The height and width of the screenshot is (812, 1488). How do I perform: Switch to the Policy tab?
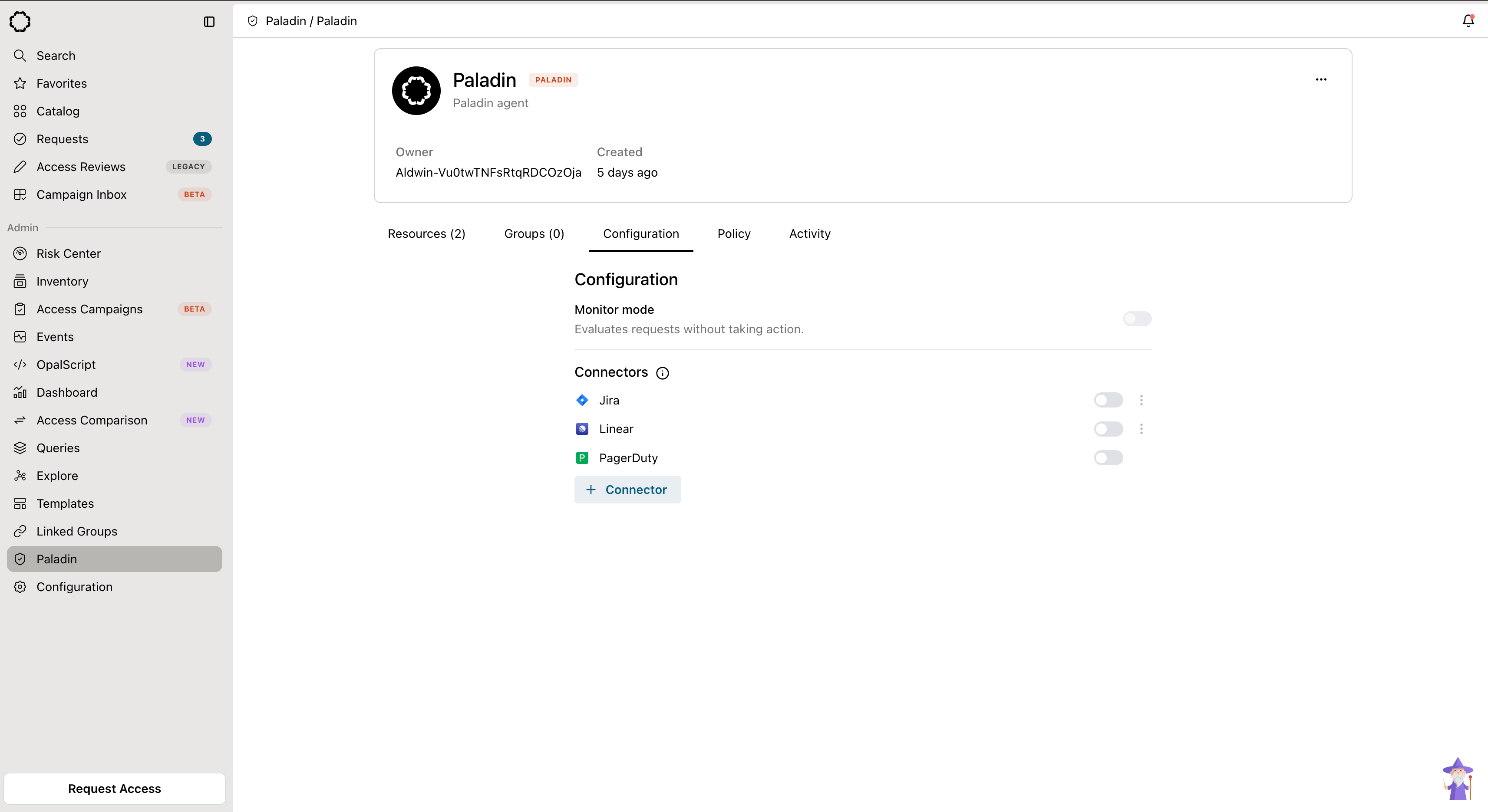coord(734,233)
